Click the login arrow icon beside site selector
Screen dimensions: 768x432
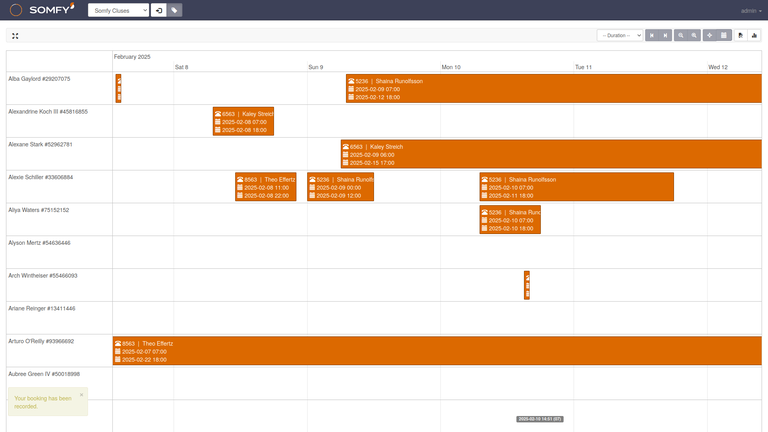[160, 10]
